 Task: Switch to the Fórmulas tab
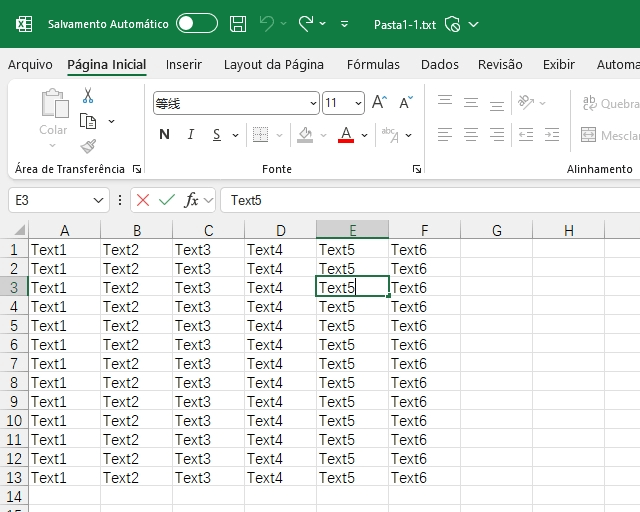tap(373, 64)
